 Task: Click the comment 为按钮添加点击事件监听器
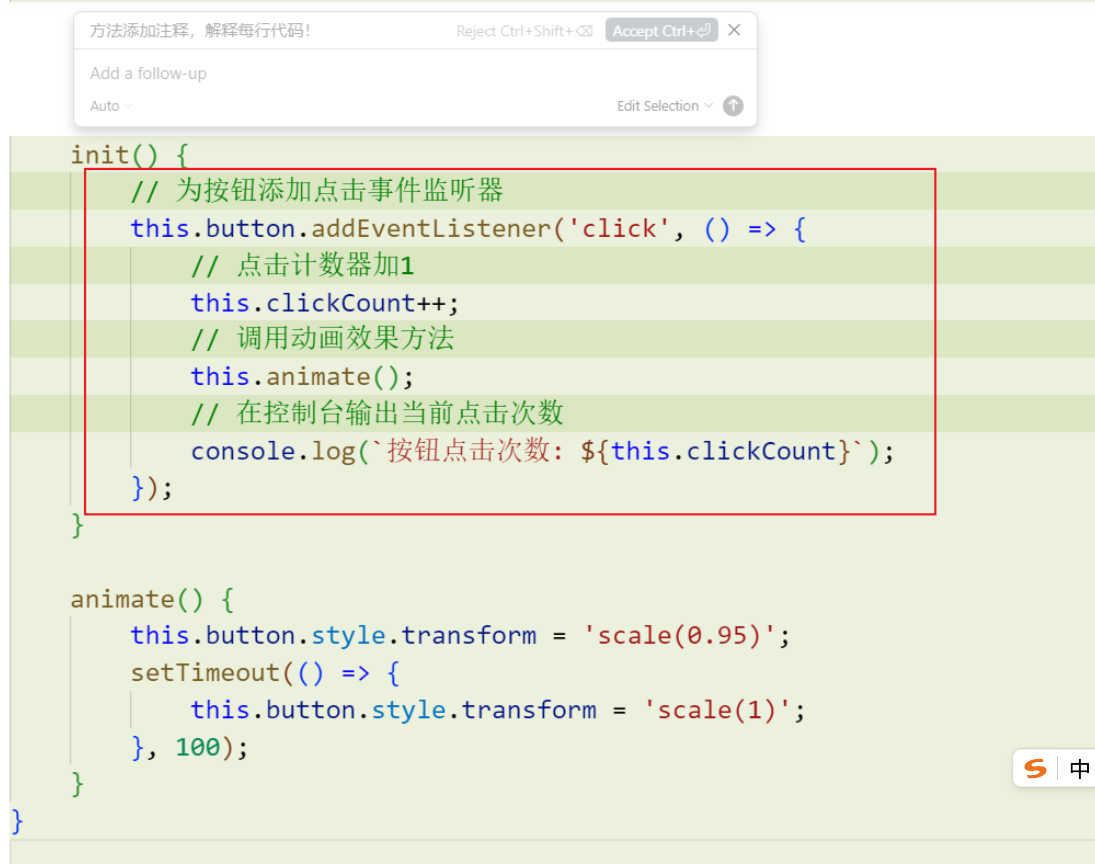click(x=317, y=191)
